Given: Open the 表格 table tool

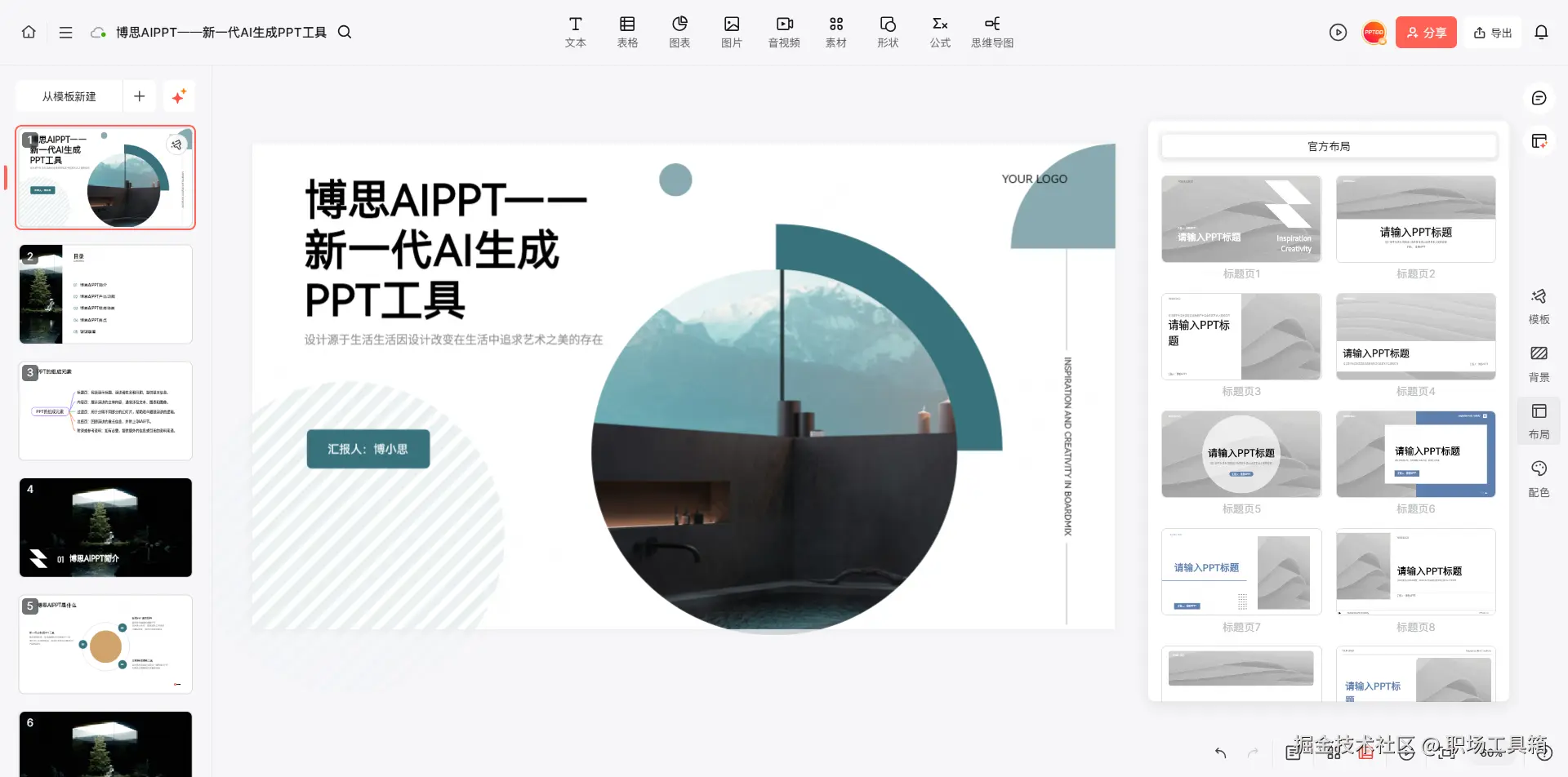Looking at the screenshot, I should pos(627,32).
